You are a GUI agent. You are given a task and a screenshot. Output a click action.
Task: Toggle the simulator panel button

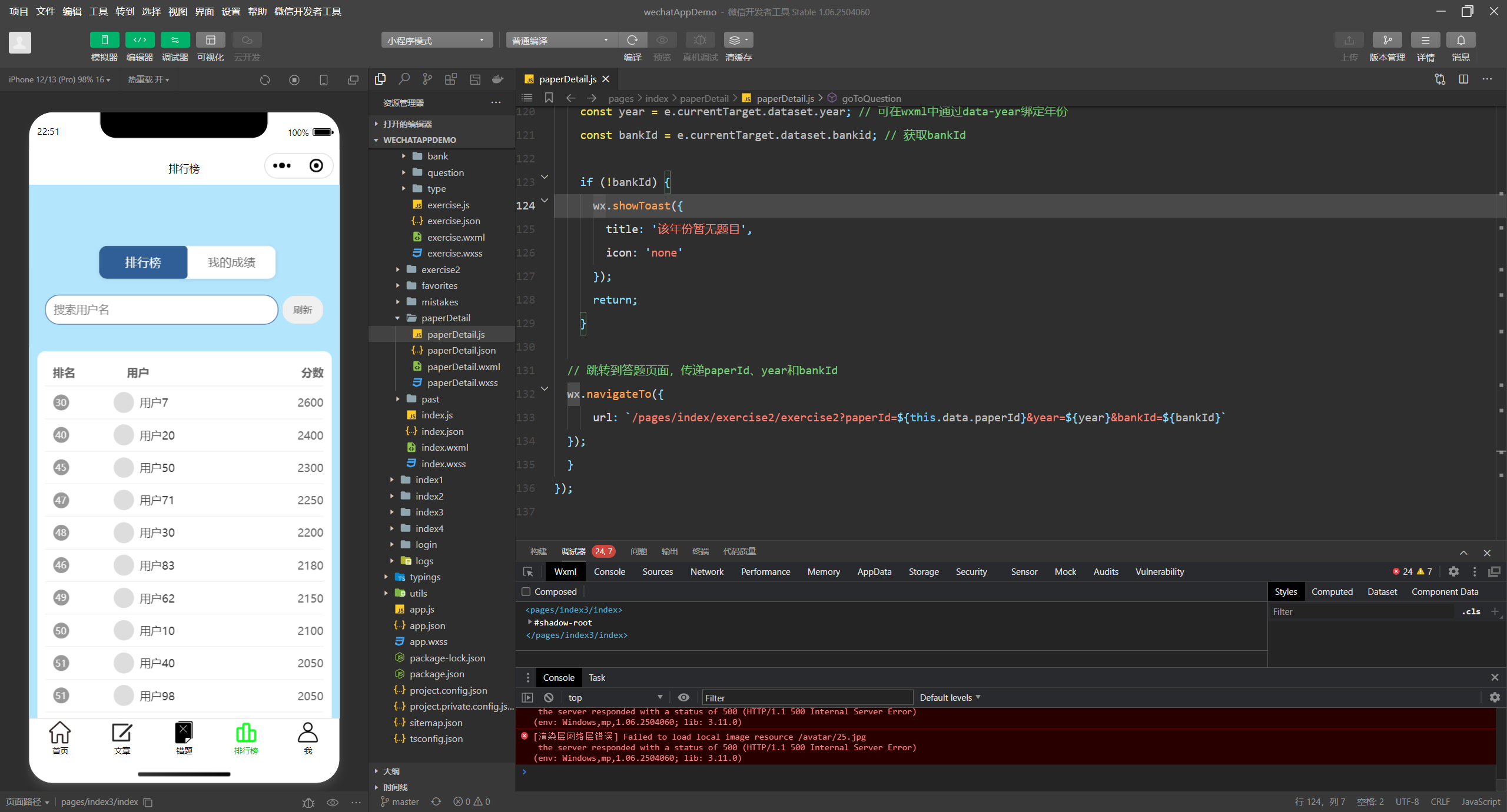104,40
